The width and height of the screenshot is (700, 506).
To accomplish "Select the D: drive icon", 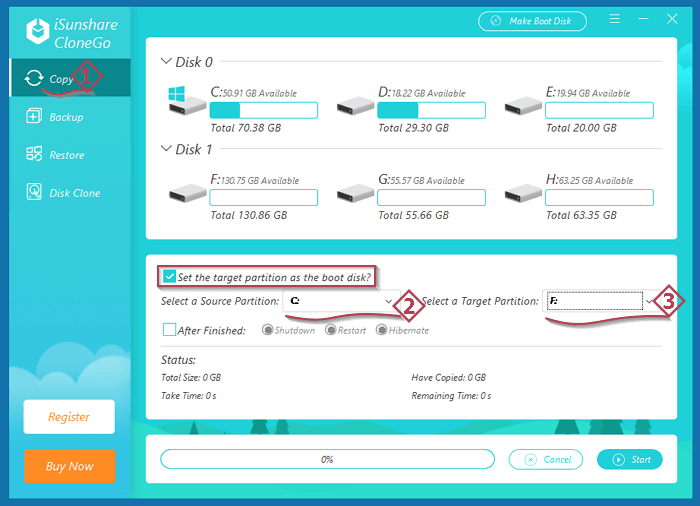I will pos(355,106).
